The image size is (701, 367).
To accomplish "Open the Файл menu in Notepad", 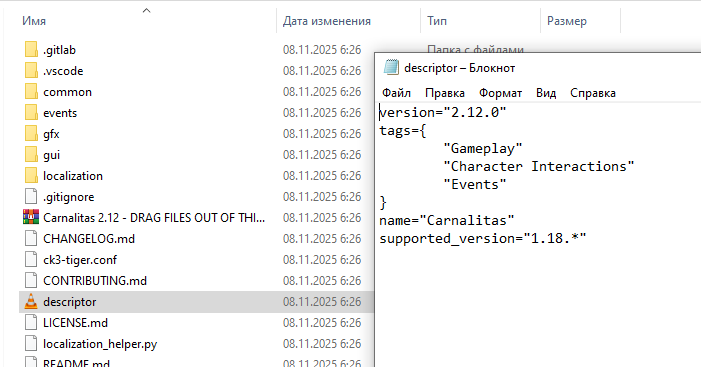I will (396, 93).
